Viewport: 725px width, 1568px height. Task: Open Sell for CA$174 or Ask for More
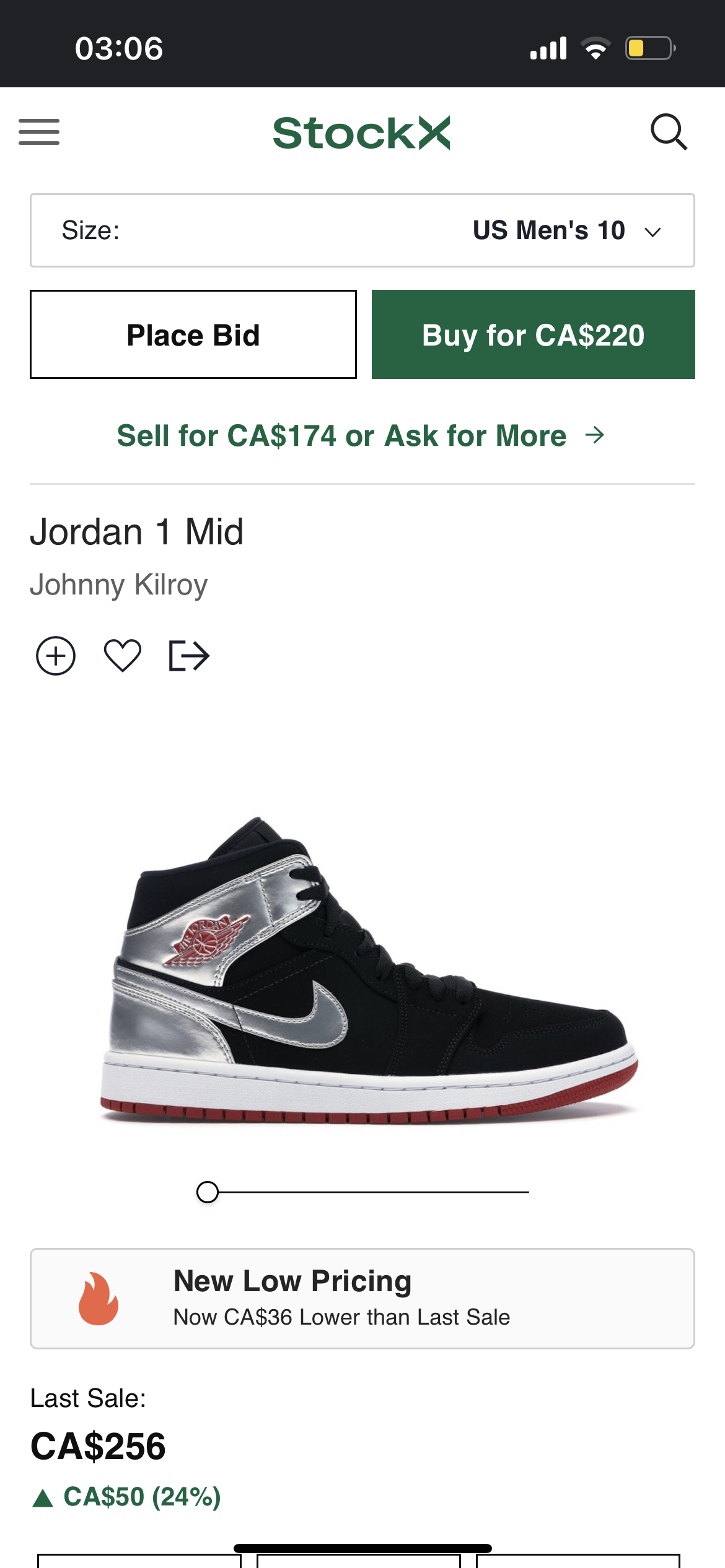[x=361, y=435]
